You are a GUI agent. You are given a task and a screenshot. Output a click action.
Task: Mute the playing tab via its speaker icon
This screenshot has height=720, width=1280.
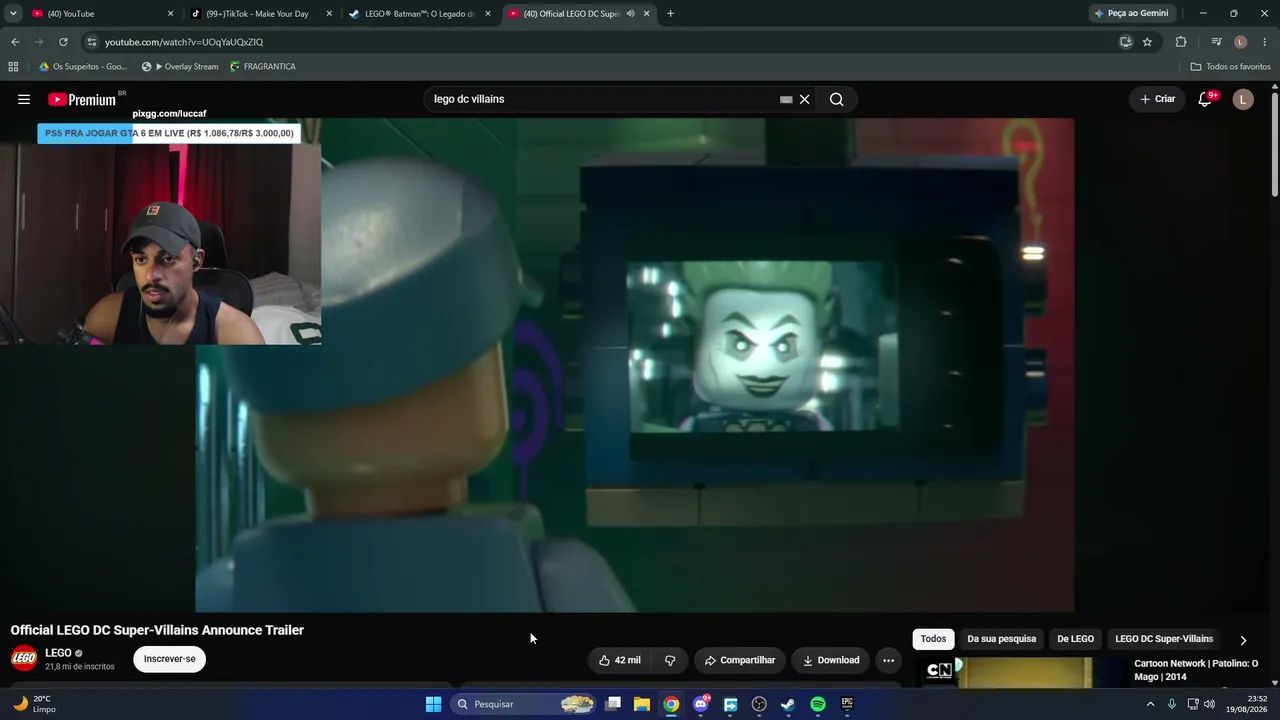tap(630, 14)
